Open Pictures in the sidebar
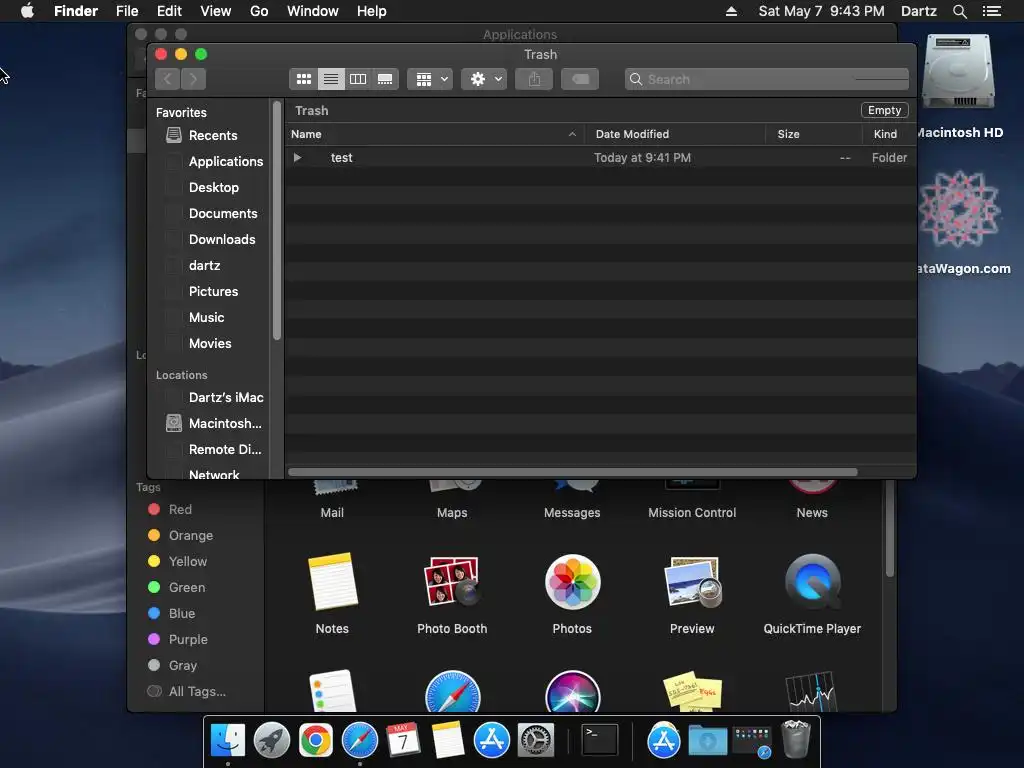 point(213,291)
